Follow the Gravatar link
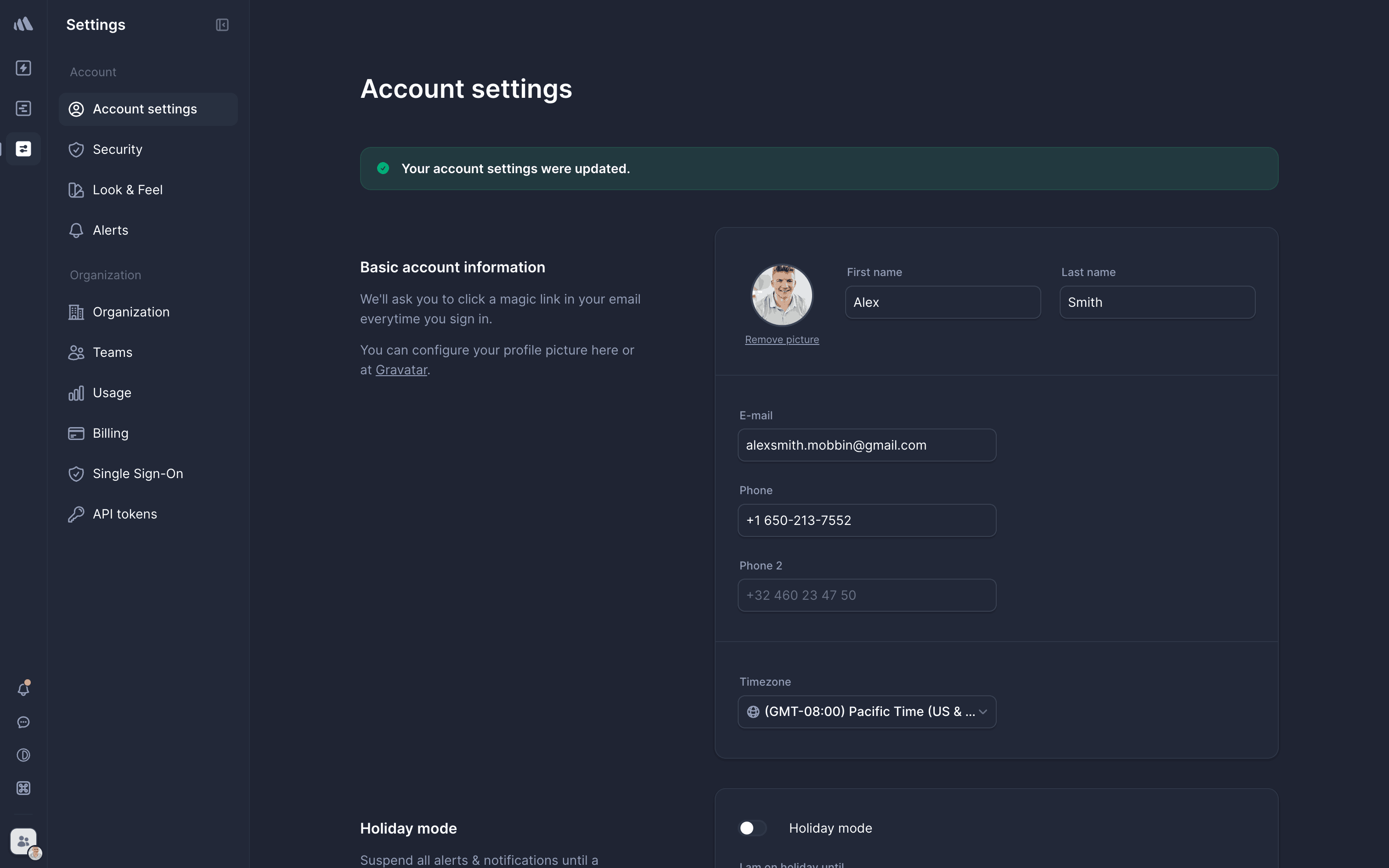The height and width of the screenshot is (868, 1389). [401, 370]
